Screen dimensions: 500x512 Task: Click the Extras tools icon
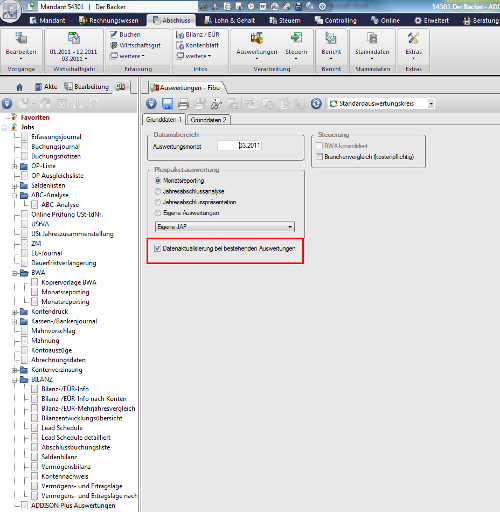[413, 38]
